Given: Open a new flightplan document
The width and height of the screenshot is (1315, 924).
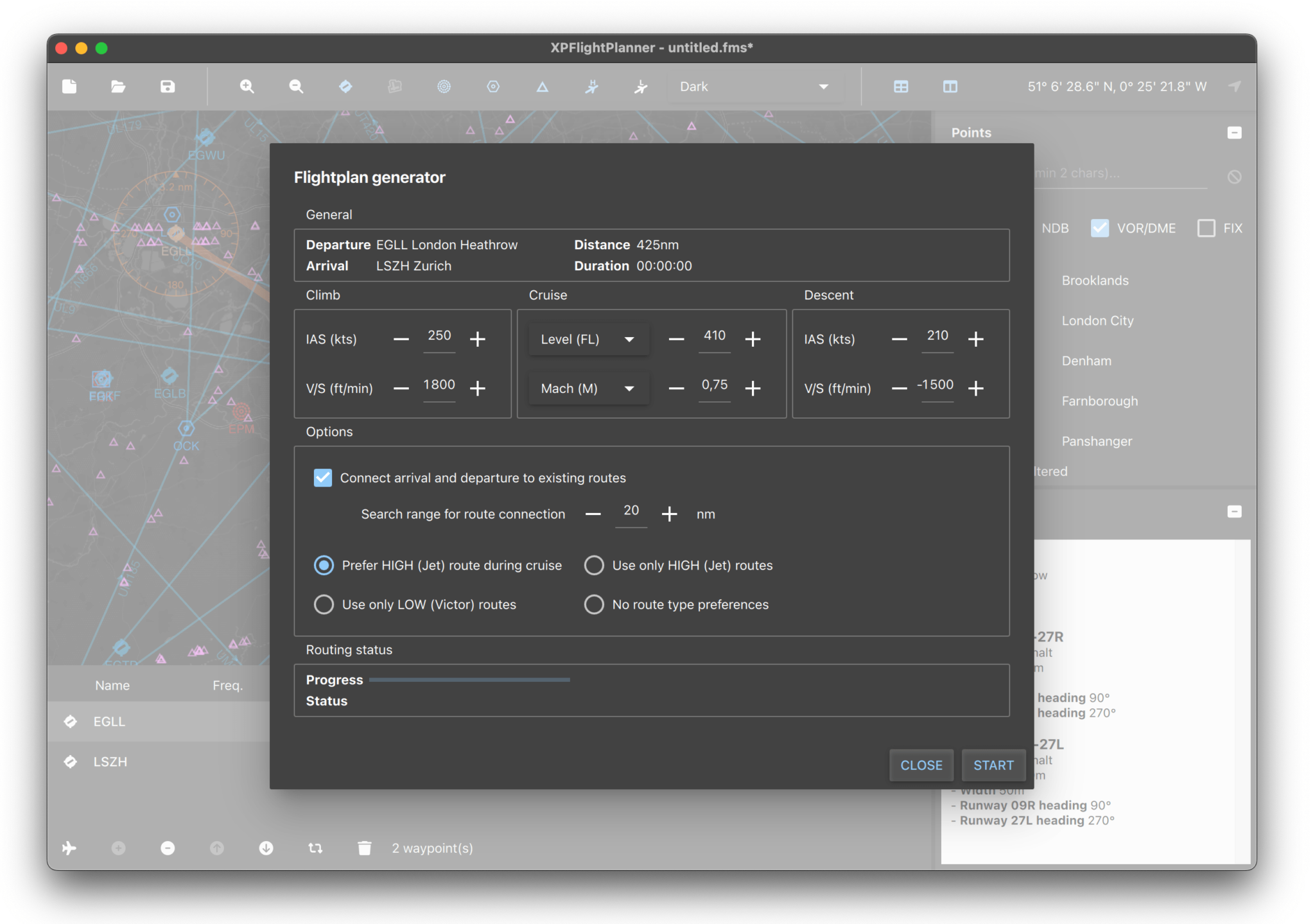Looking at the screenshot, I should [x=69, y=86].
